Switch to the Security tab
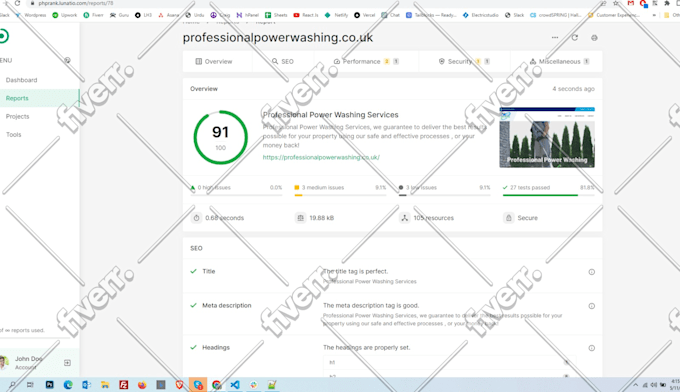 [x=464, y=62]
